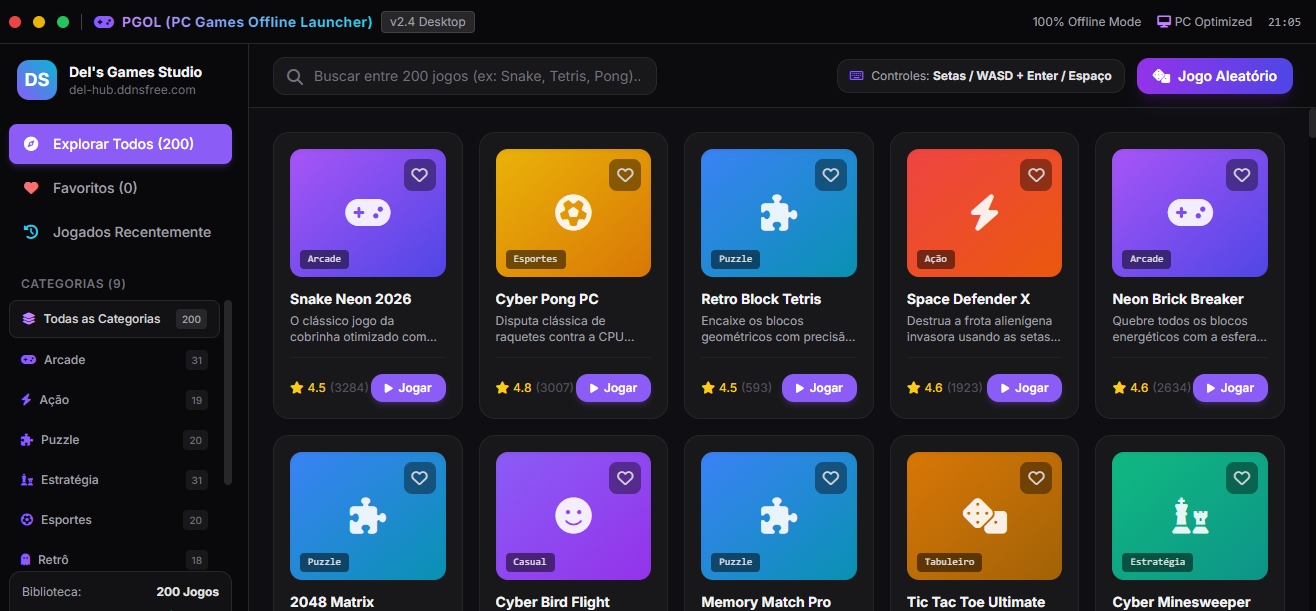
Task: Click the PC Optimized monitor icon
Action: [1164, 22]
